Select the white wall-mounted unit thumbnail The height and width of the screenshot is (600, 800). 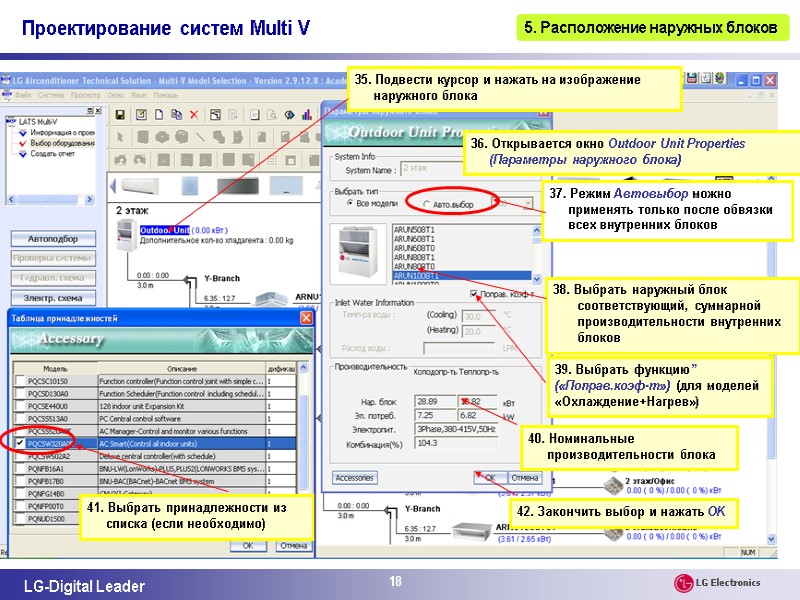point(139,186)
